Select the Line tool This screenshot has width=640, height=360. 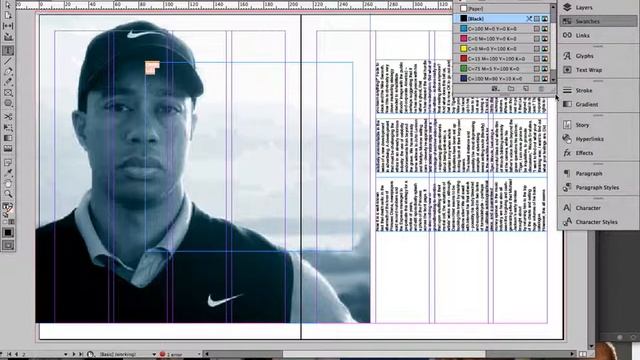coord(8,61)
